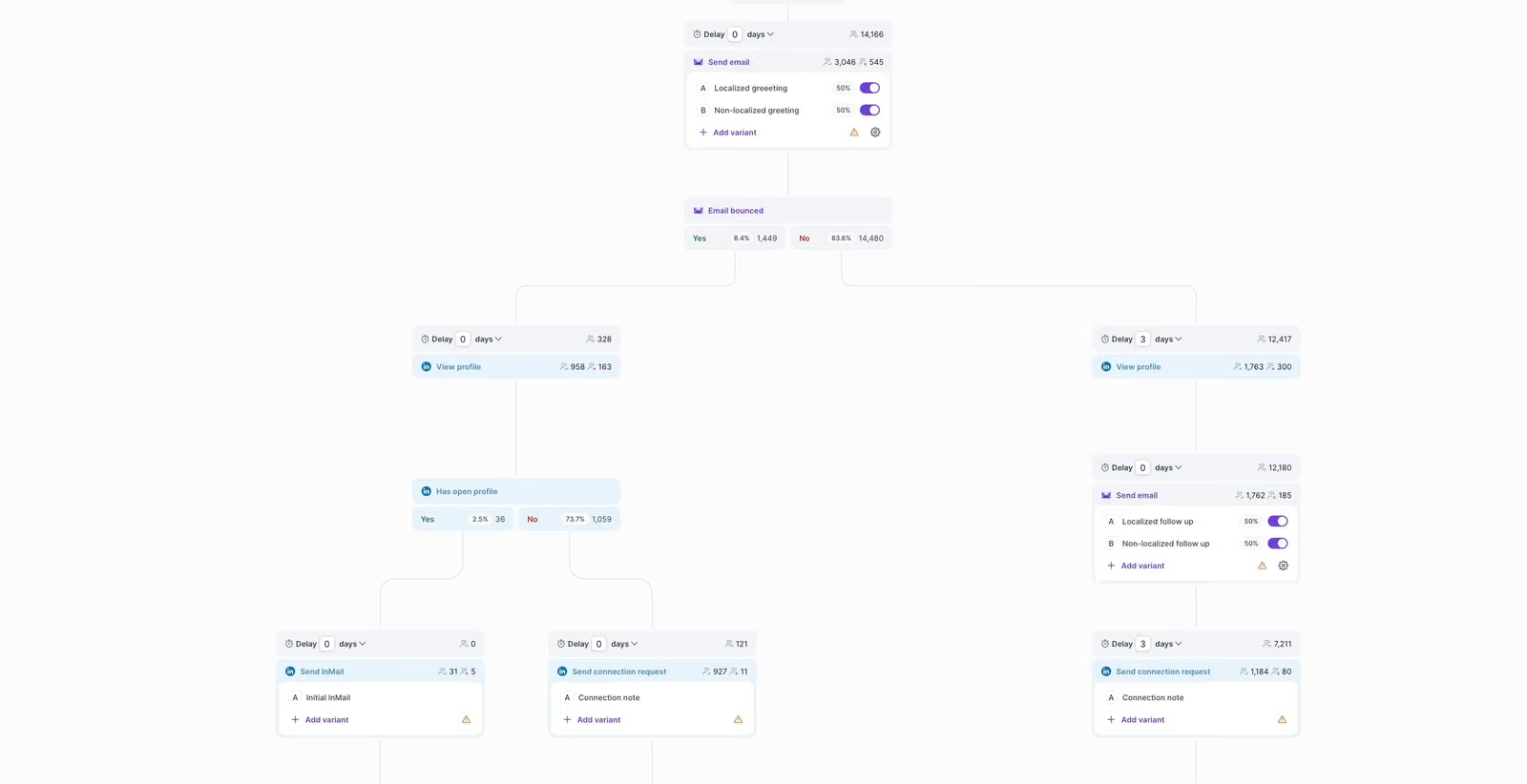Open the Send InMail step header
This screenshot has height=784, width=1527.
(x=380, y=671)
